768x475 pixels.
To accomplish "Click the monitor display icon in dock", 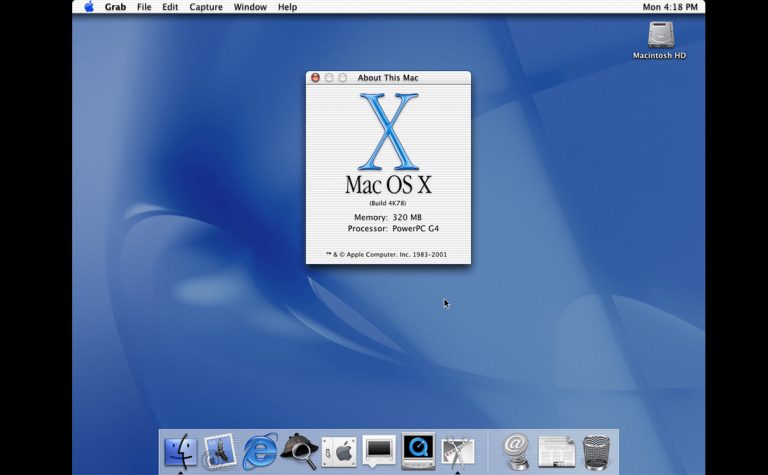I will point(379,452).
